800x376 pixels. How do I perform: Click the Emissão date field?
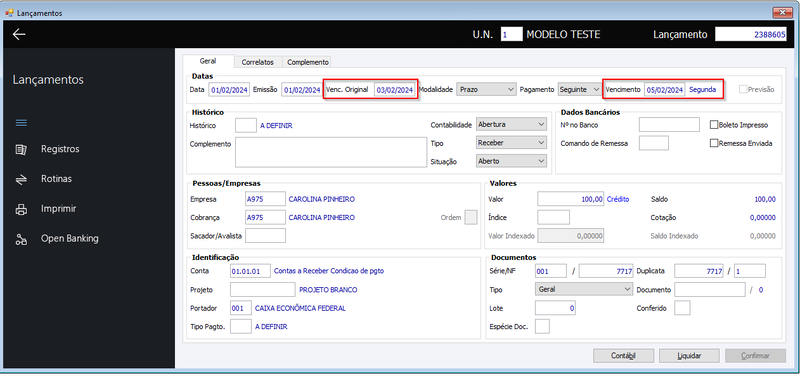click(x=302, y=90)
